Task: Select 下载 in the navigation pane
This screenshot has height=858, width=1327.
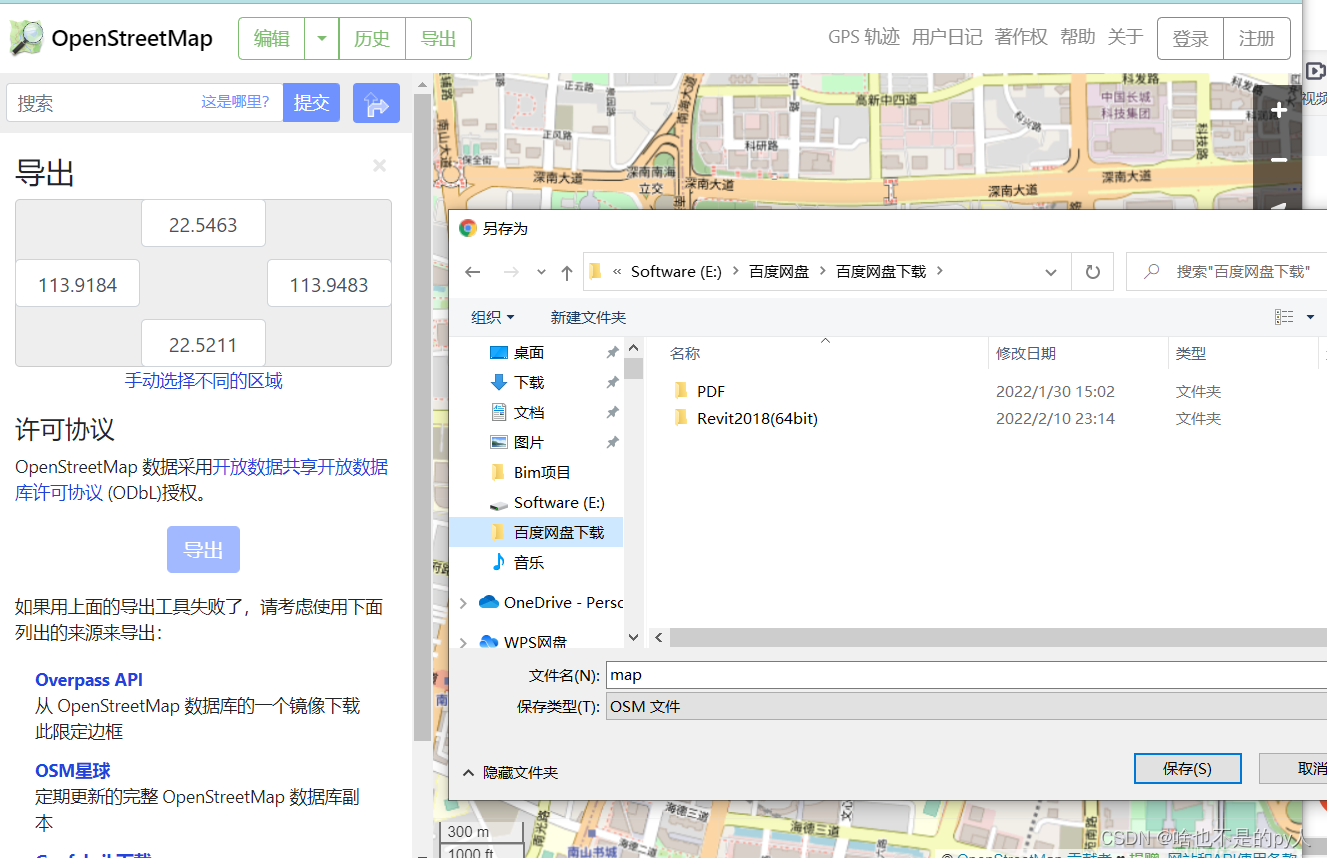Action: point(529,382)
